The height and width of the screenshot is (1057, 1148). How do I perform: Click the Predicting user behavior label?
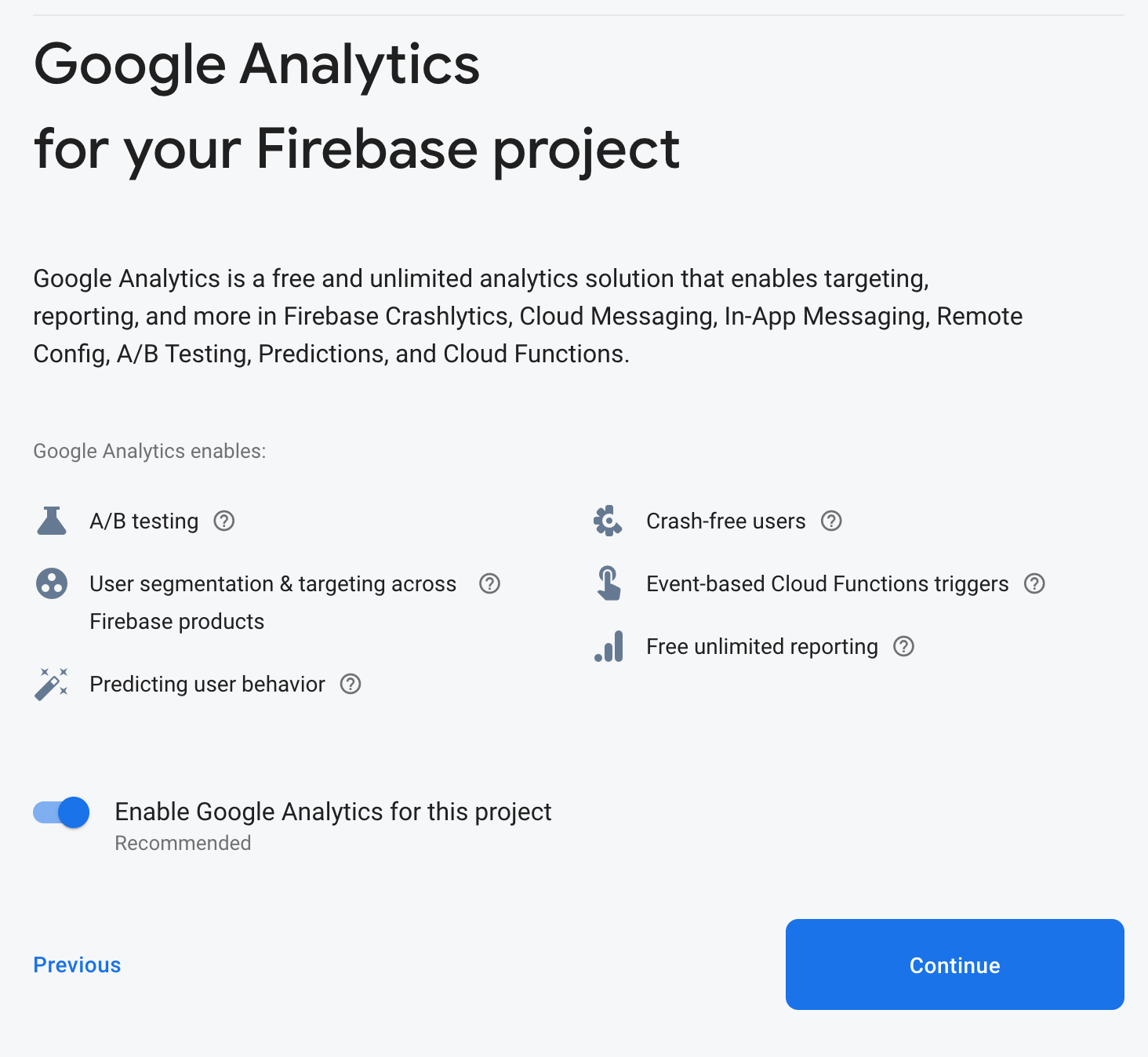point(207,684)
